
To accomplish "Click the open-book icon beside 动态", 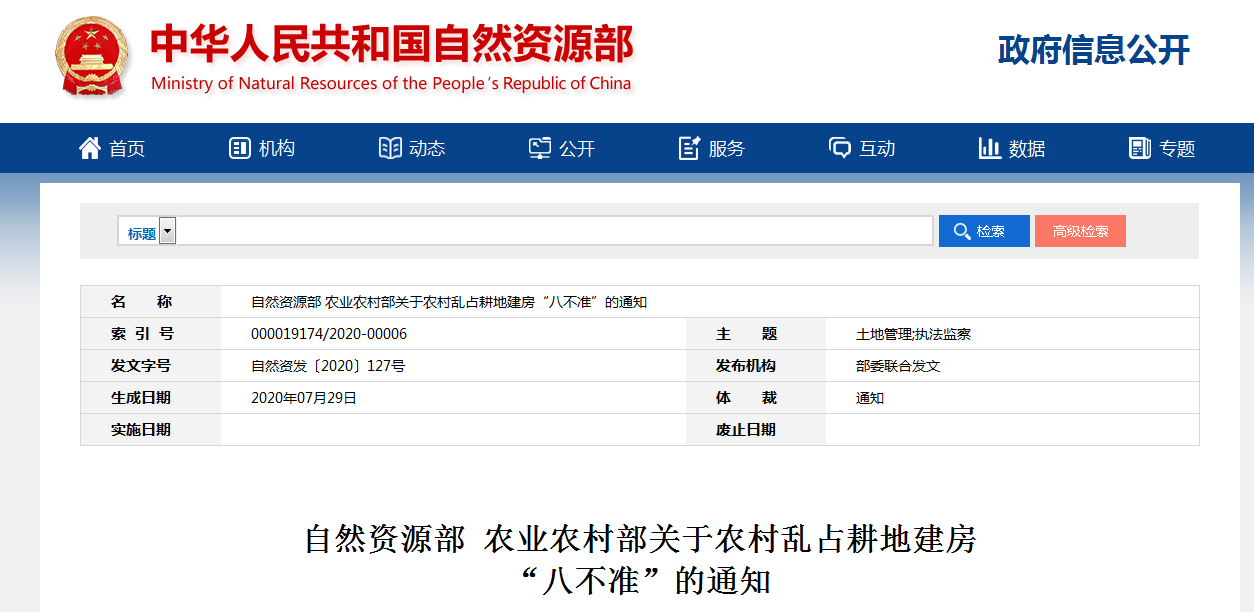I will point(390,148).
